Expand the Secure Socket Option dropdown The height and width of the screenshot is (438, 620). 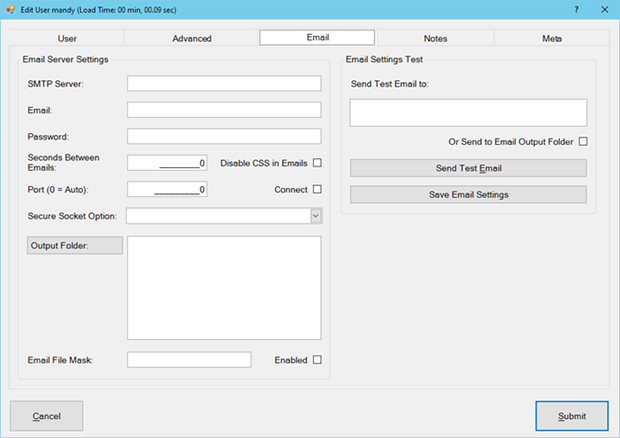315,215
